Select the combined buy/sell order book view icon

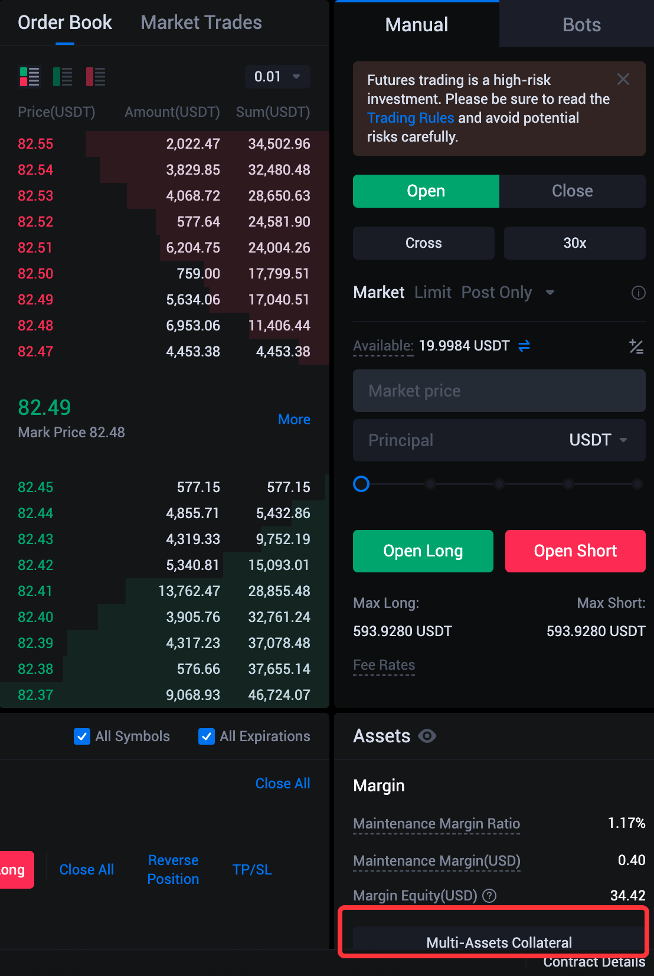tap(29, 76)
